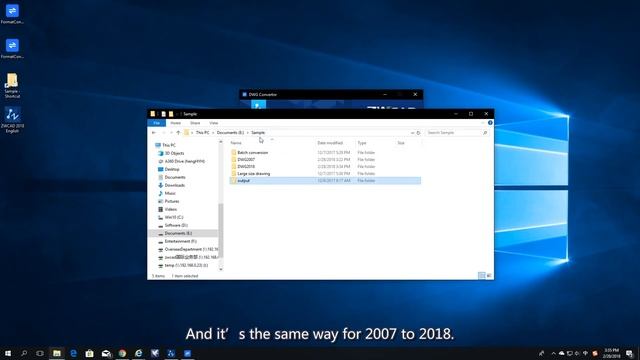Select Videos in the navigation pane
Viewport: 640px width, 360px height.
pyautogui.click(x=171, y=209)
